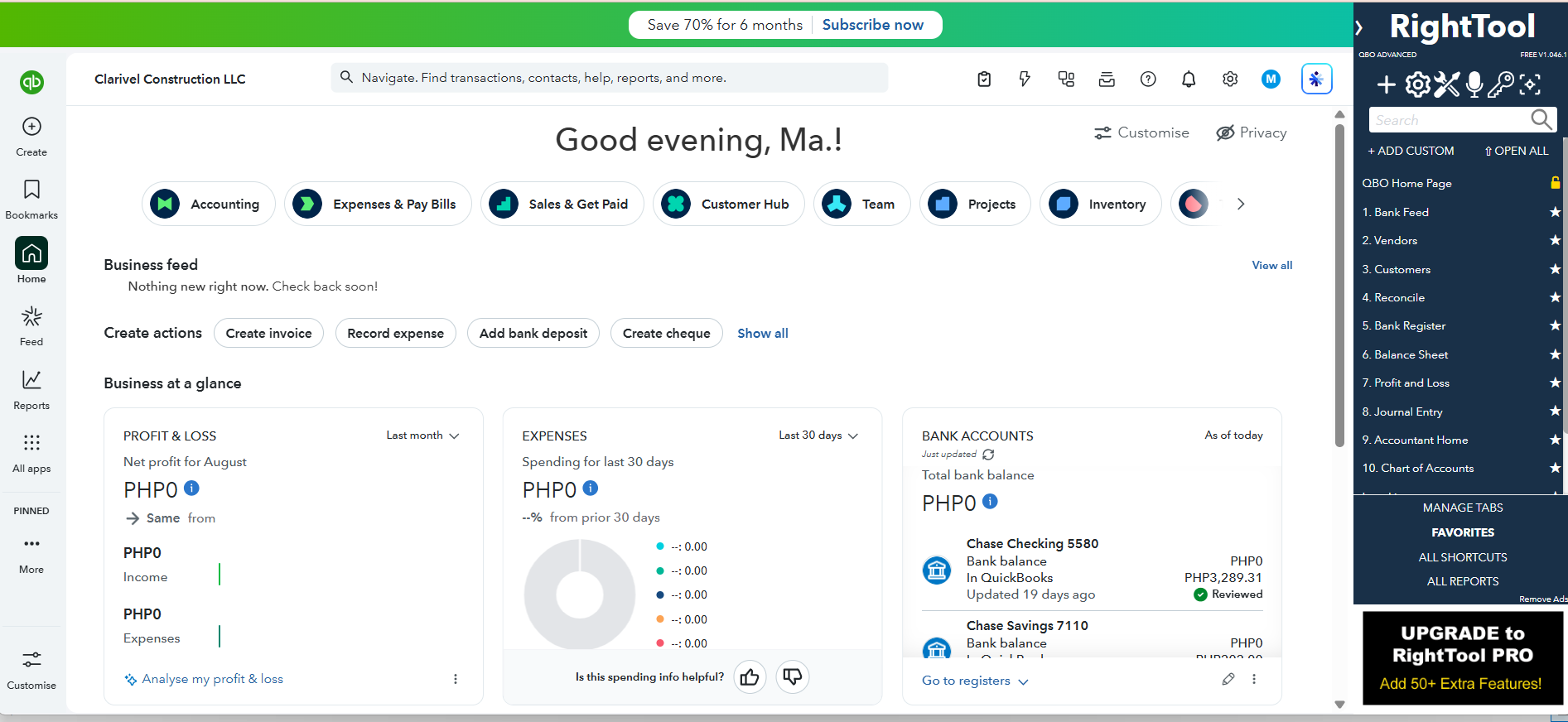Collapse RightTool panel with chevron arrow
This screenshot has width=1568, height=722.
pos(1359,28)
